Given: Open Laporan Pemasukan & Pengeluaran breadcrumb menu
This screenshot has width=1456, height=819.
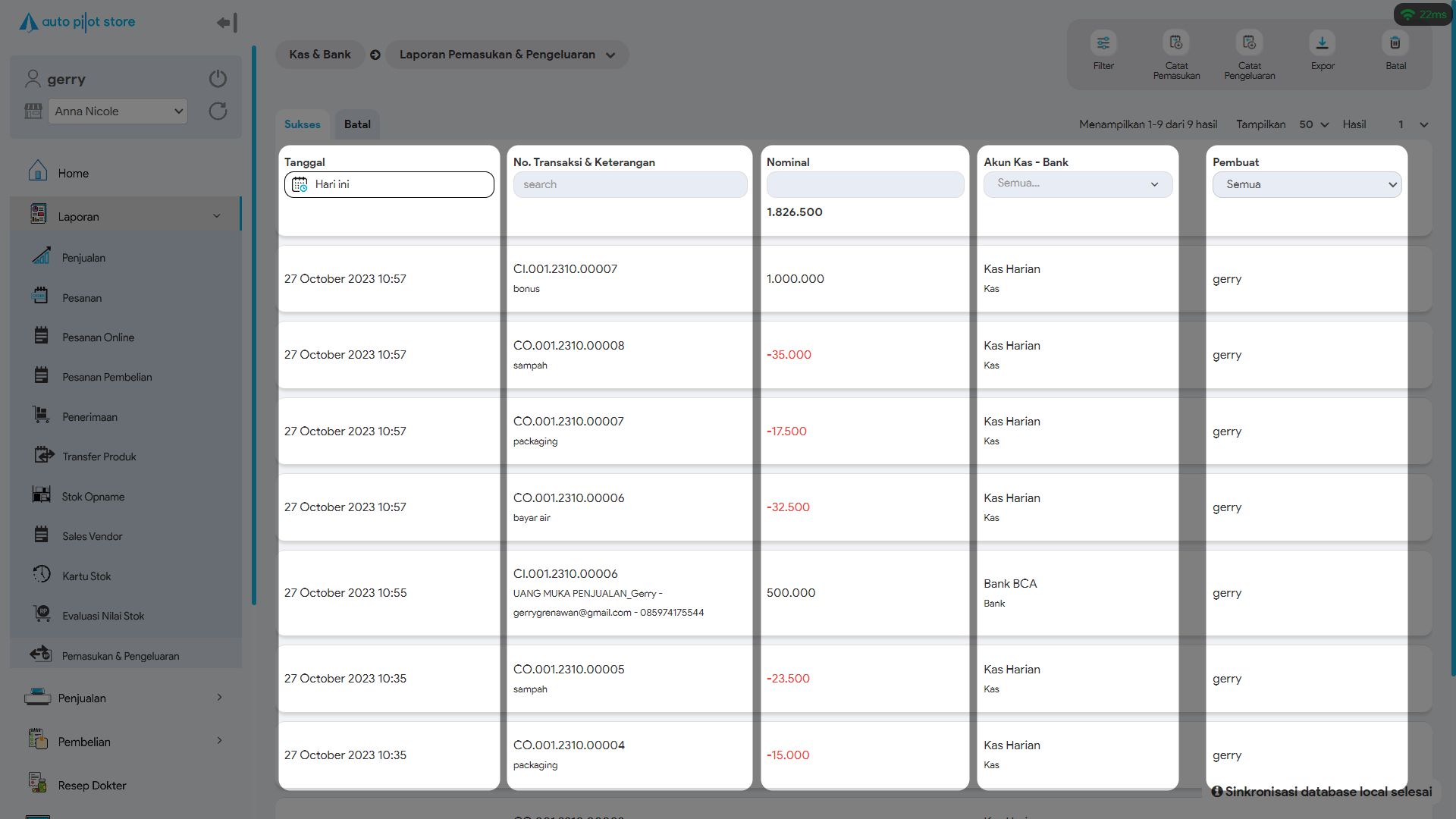Looking at the screenshot, I should [507, 55].
